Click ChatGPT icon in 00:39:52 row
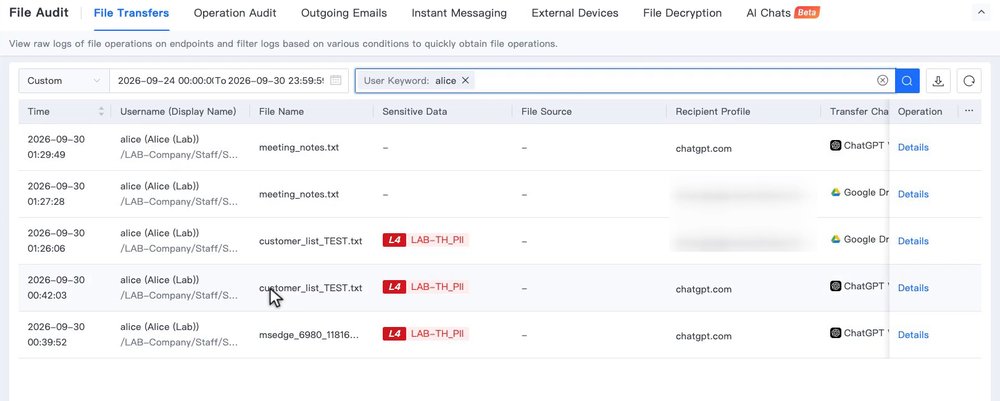 point(835,333)
